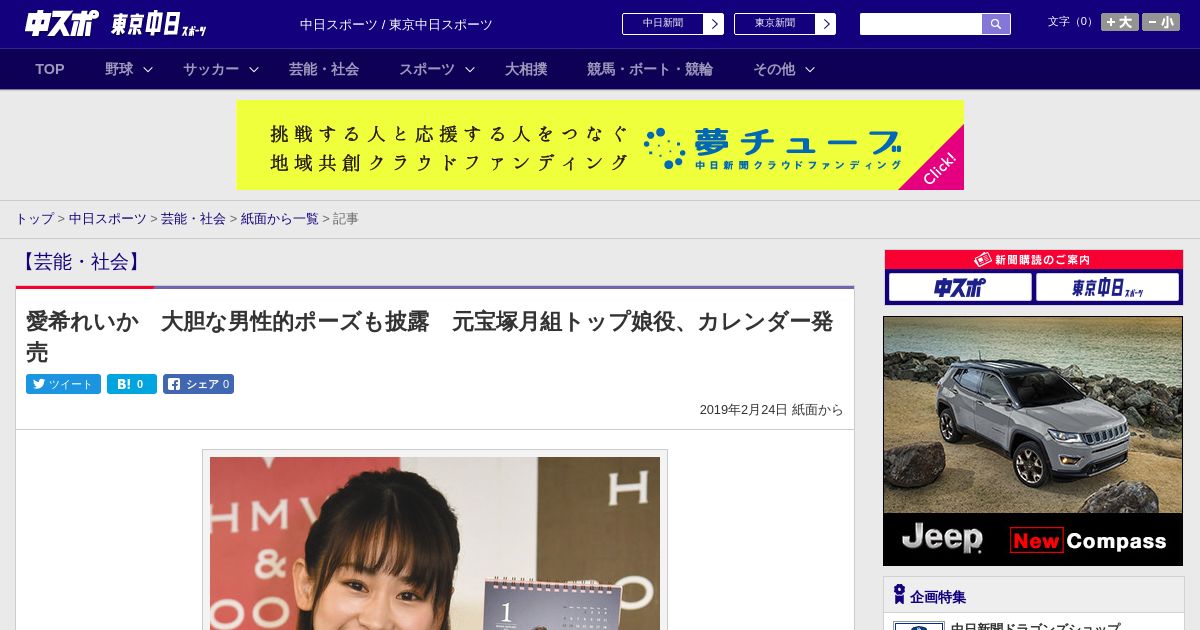
Task: Open the 新聞購読のご案内 東京中日スポーツ button
Action: tap(1107, 288)
